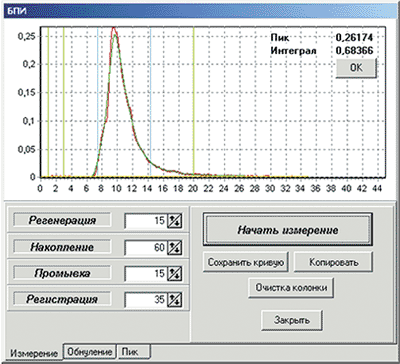The width and height of the screenshot is (400, 364).
Task: Focus the Регистрация value field showing 35
Action: 146,300
